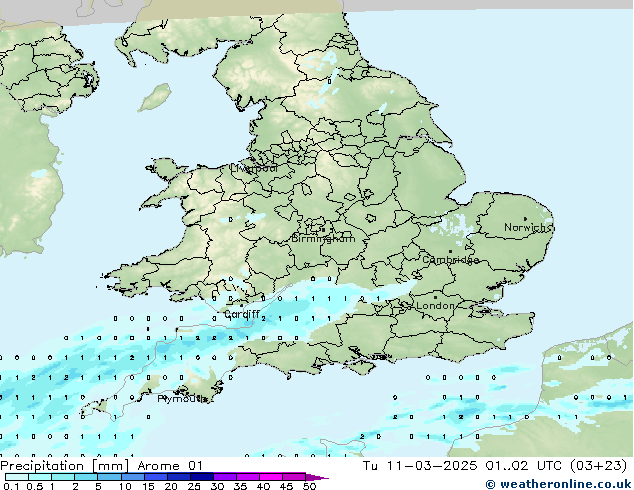Click the Birmingham city label

(x=323, y=239)
